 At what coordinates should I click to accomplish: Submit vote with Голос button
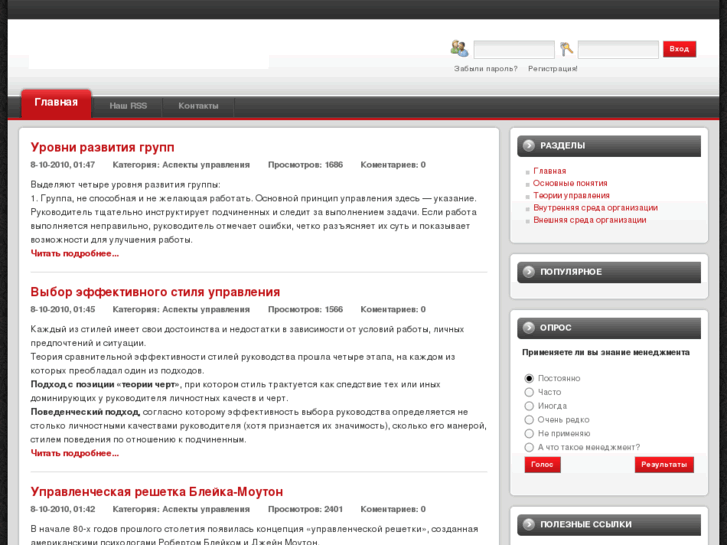pos(542,465)
